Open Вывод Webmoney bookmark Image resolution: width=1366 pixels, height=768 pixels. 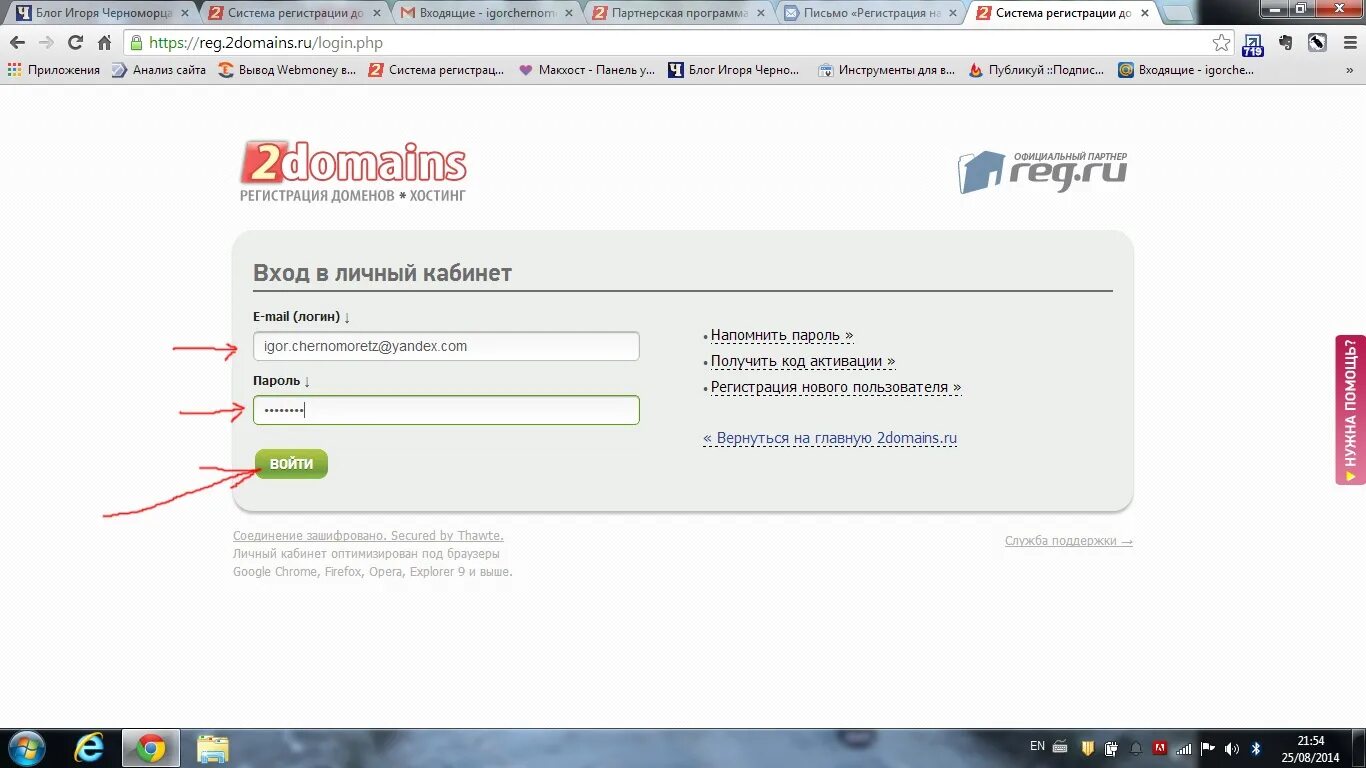(x=287, y=70)
